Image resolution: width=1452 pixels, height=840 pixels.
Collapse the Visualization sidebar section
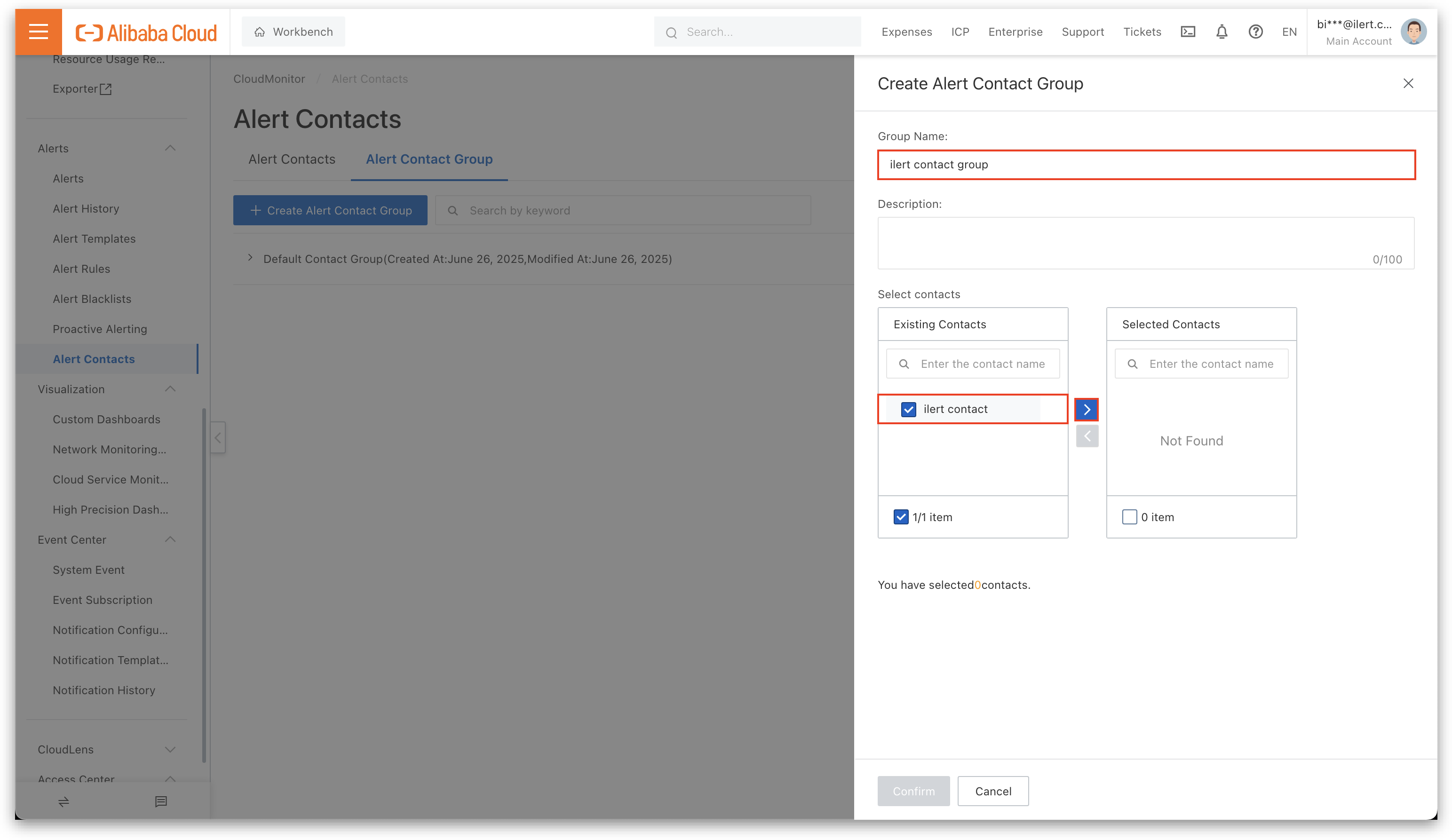tap(170, 389)
